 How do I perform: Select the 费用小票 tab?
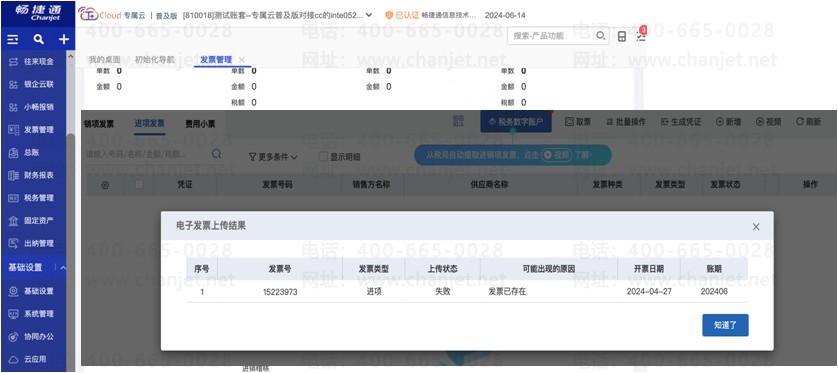tap(200, 124)
